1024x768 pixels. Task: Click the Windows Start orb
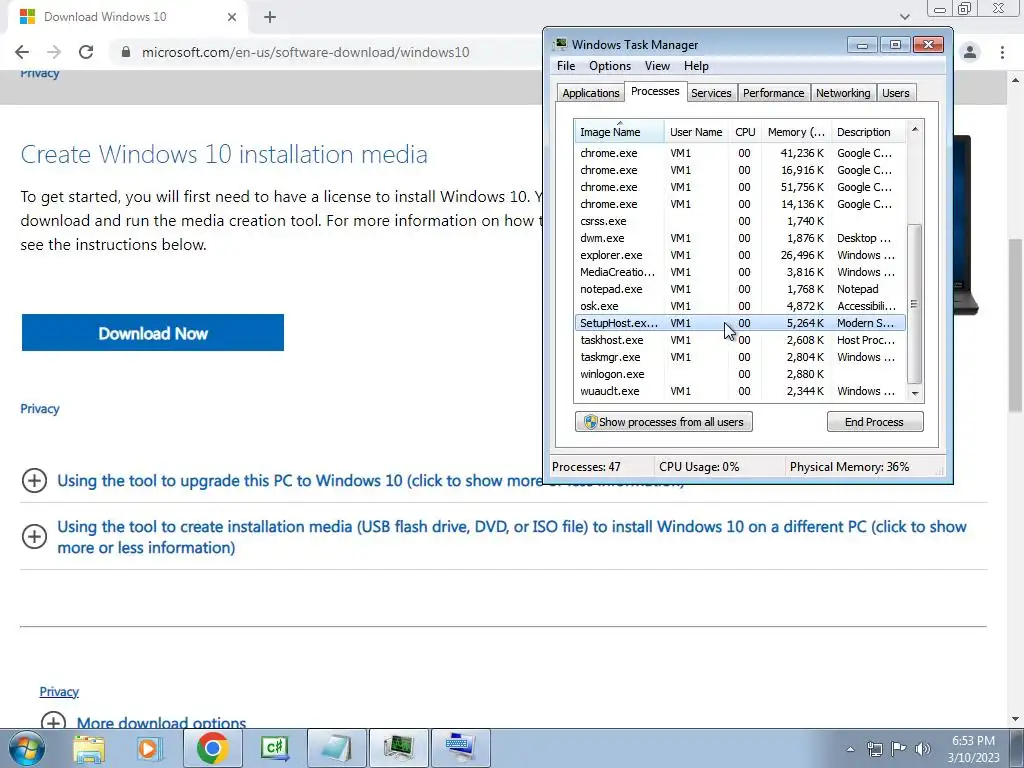(x=27, y=748)
